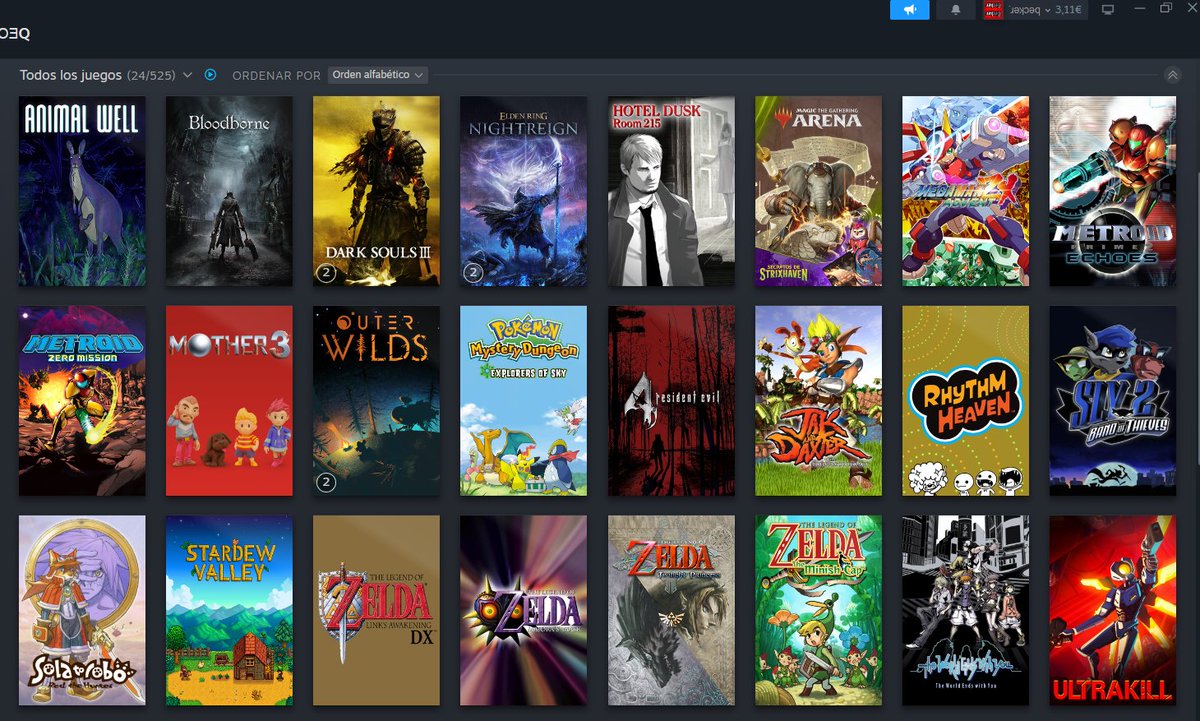The height and width of the screenshot is (721, 1200).
Task: Select Hotel Dusk Room 215 cover
Action: tap(671, 191)
